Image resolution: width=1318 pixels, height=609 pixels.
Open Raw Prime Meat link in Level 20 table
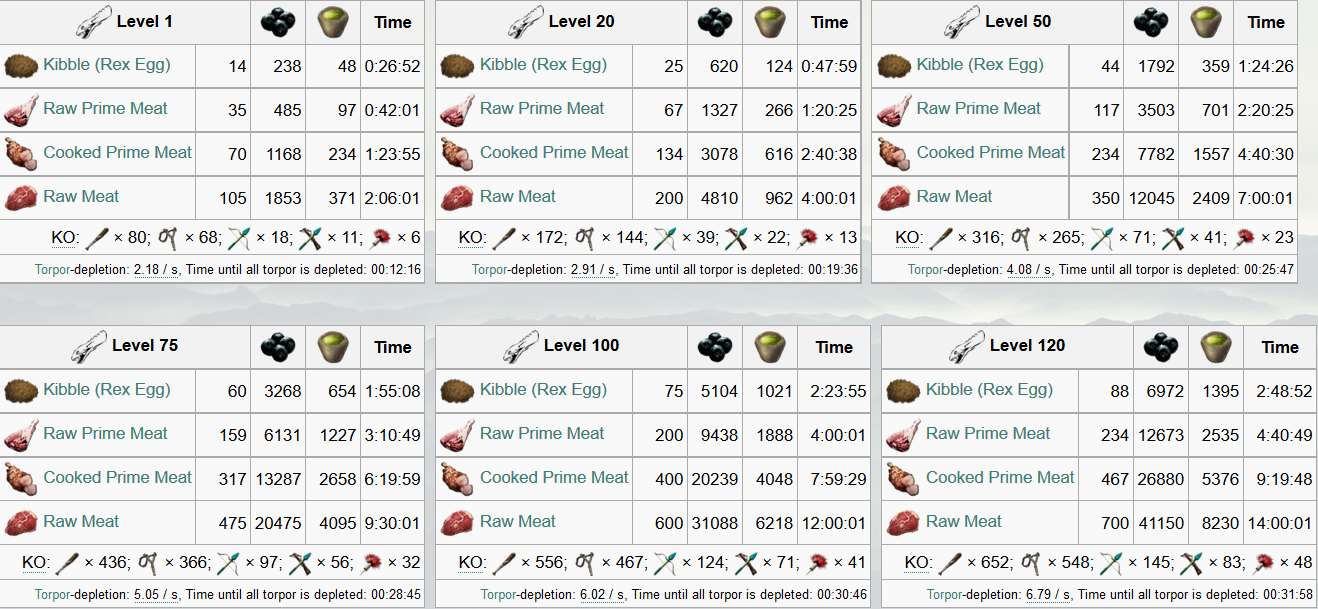click(x=542, y=109)
